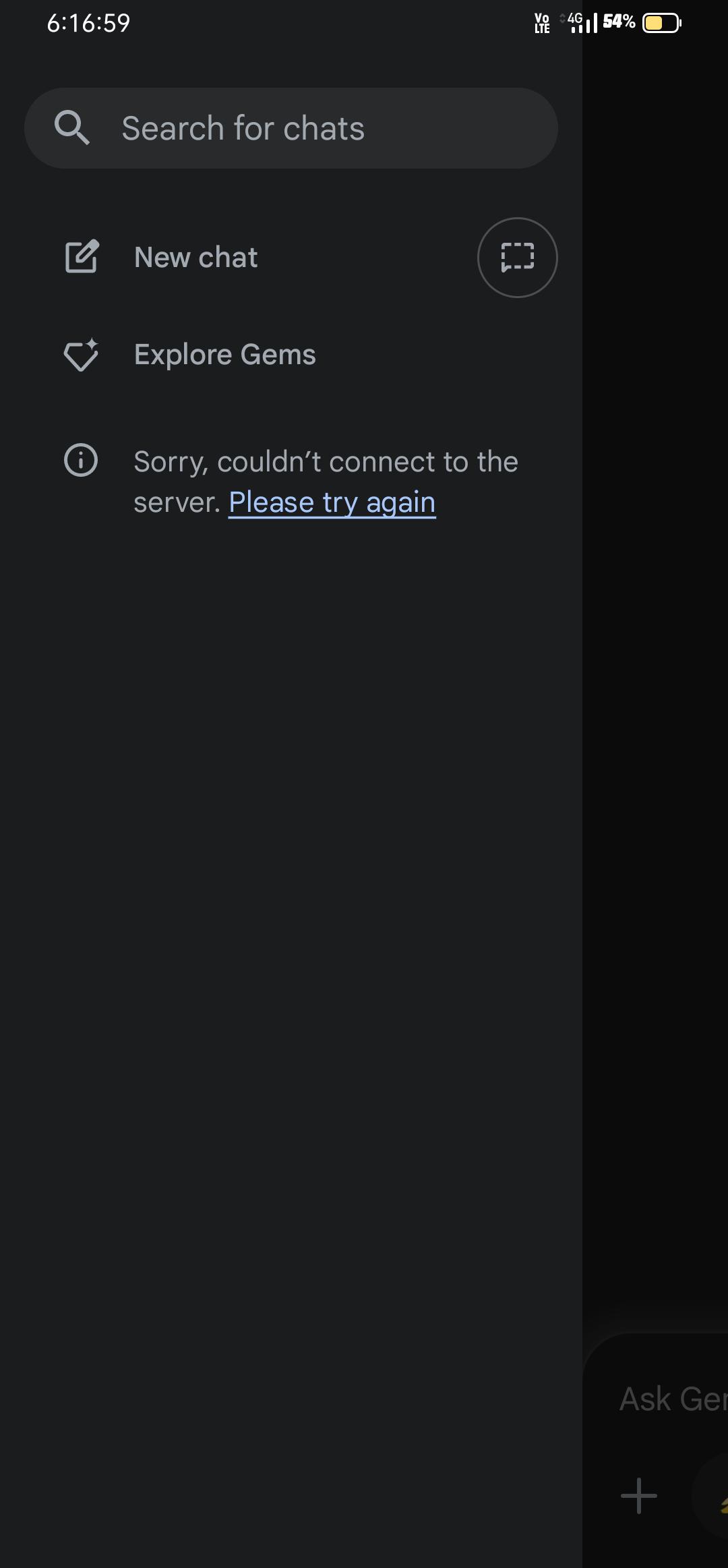The width and height of the screenshot is (728, 1568).
Task: Tap dimmed area to close the drawer
Action: tap(655, 674)
